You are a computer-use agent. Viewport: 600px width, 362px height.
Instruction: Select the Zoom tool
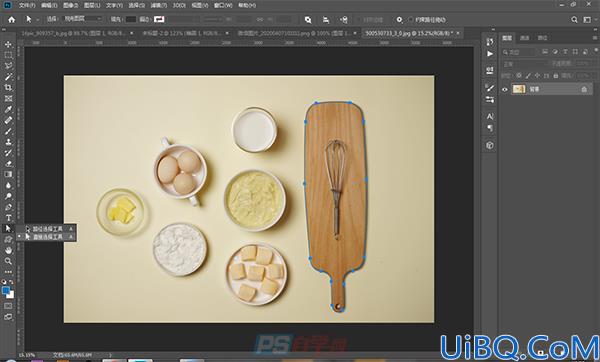point(8,261)
